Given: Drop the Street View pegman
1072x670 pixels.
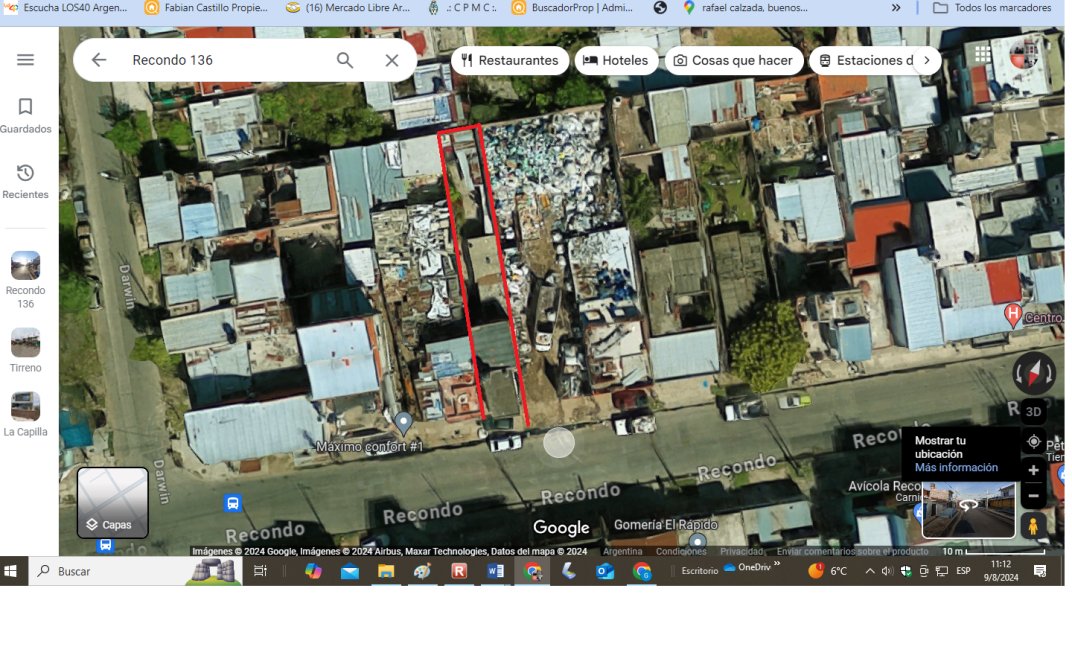Looking at the screenshot, I should coord(1033,525).
